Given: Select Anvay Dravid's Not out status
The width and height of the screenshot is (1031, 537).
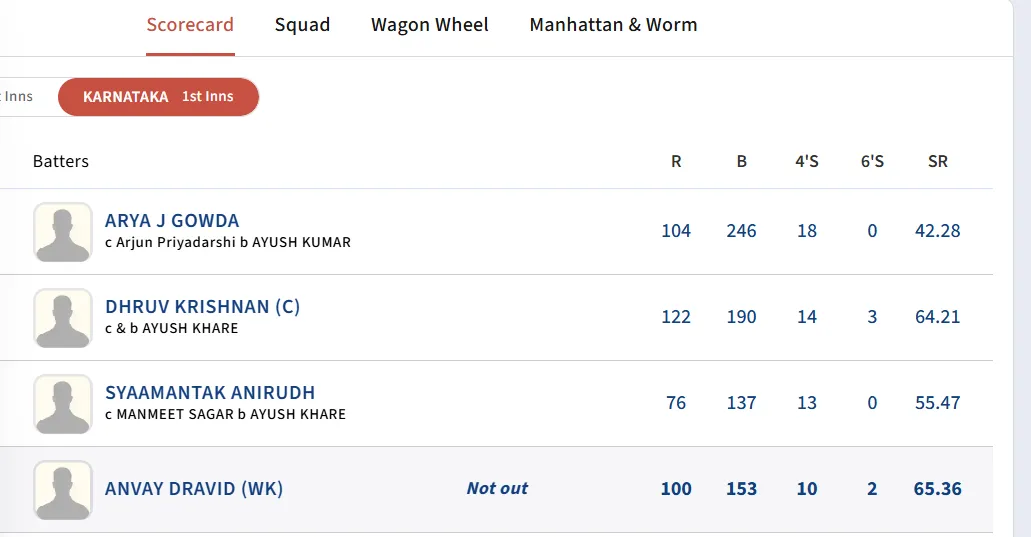Looking at the screenshot, I should pos(497,488).
